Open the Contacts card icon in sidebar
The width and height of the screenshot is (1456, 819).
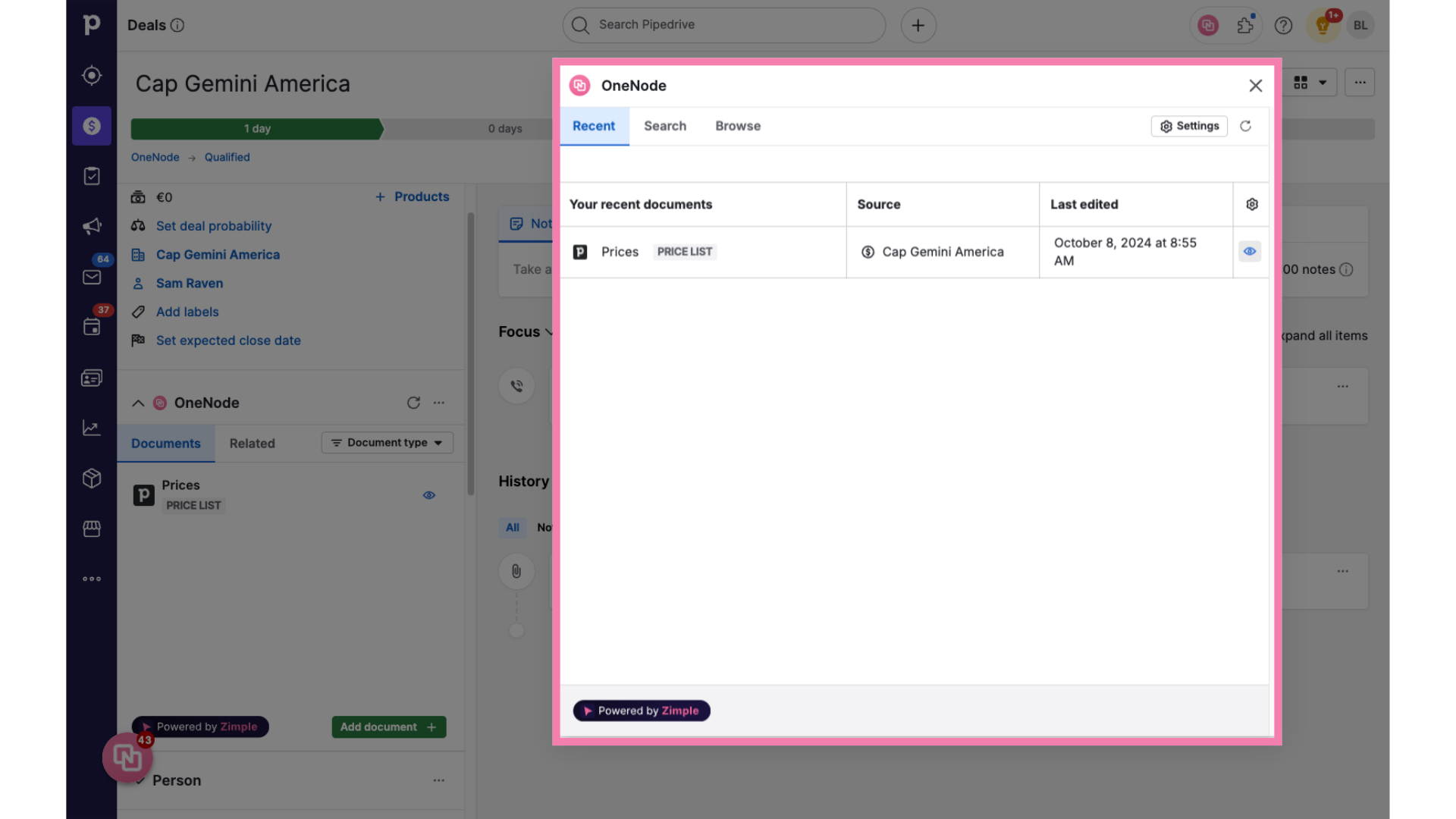click(92, 378)
